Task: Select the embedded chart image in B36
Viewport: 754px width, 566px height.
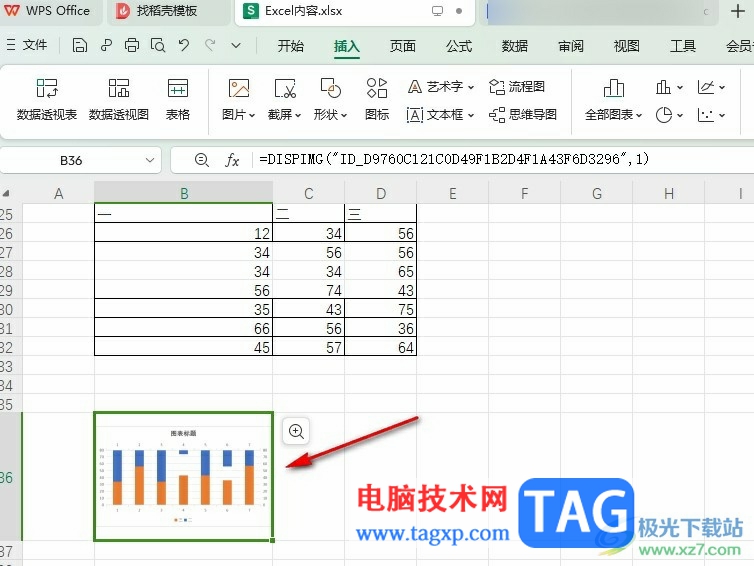Action: [184, 476]
